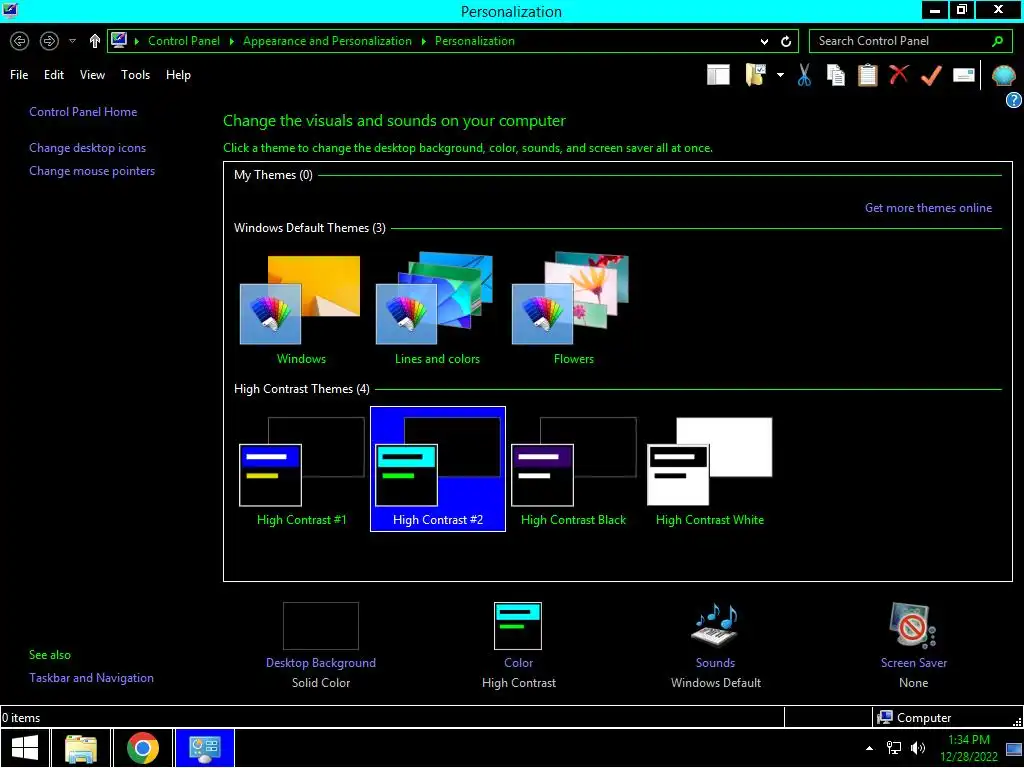The width and height of the screenshot is (1024, 768).
Task: Open Help with the question mark icon
Action: click(x=1014, y=100)
